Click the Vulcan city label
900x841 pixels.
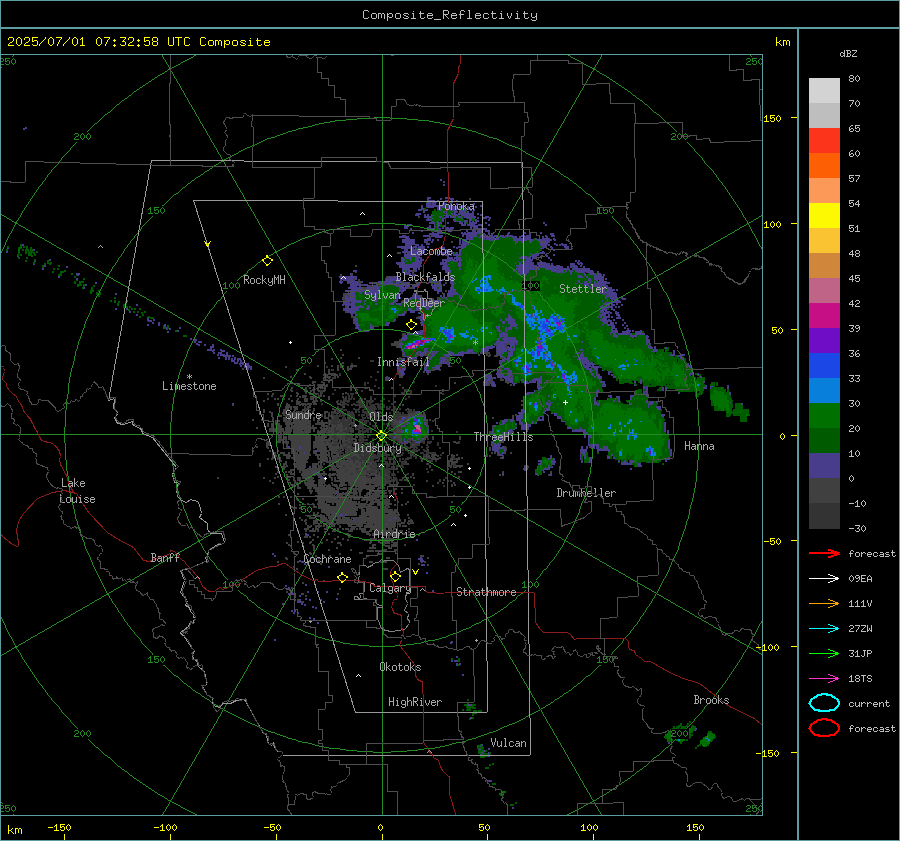point(508,743)
